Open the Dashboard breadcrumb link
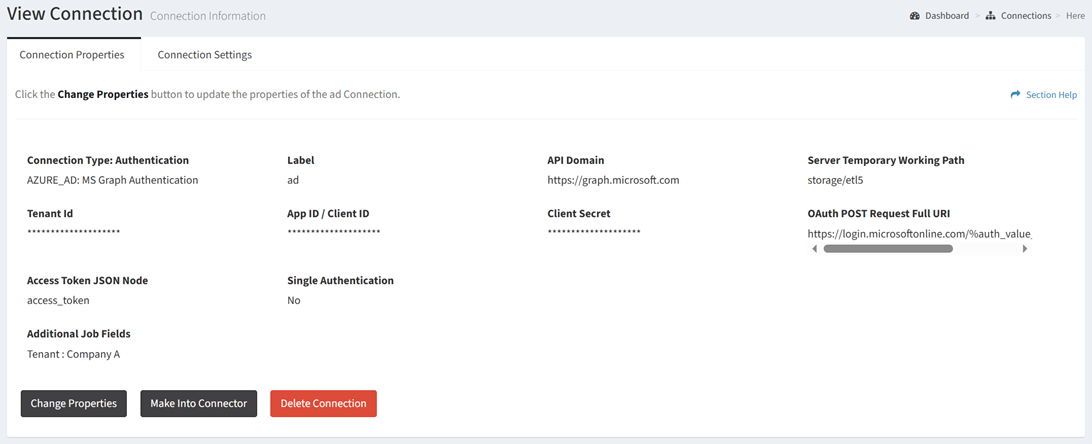The image size is (1092, 444). (x=946, y=16)
